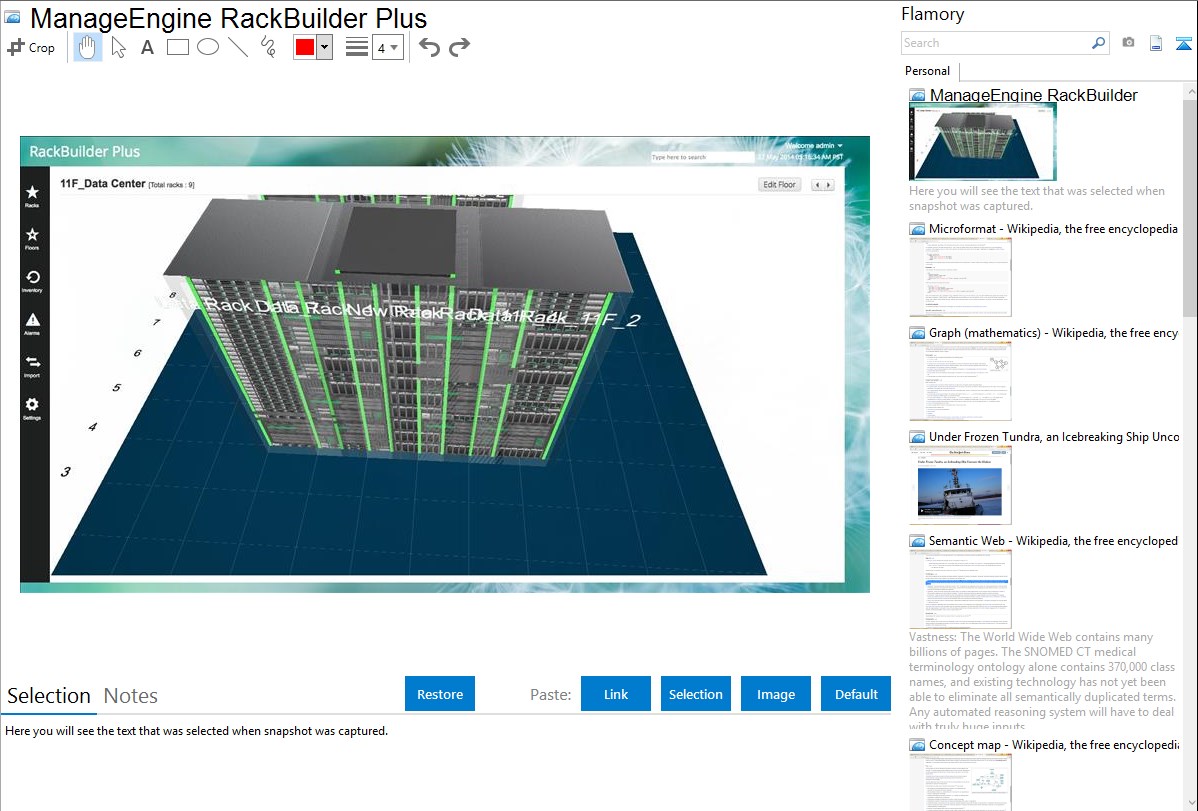1198x811 pixels.
Task: Open the Under Frozen Tundra snapshot thumbnail
Action: coord(960,485)
